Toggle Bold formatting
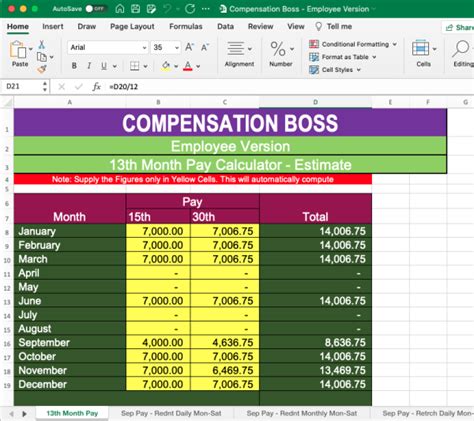The width and height of the screenshot is (474, 421). pyautogui.click(x=74, y=66)
